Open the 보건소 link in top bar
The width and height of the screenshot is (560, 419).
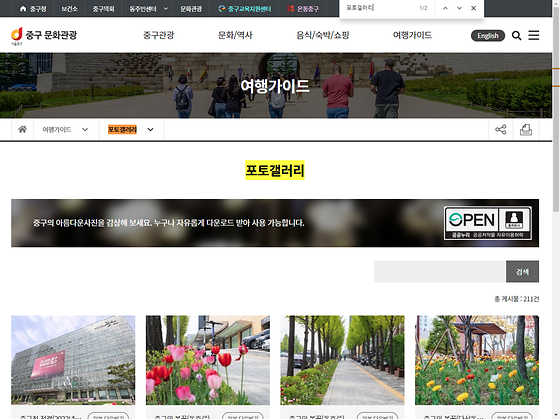click(x=69, y=9)
